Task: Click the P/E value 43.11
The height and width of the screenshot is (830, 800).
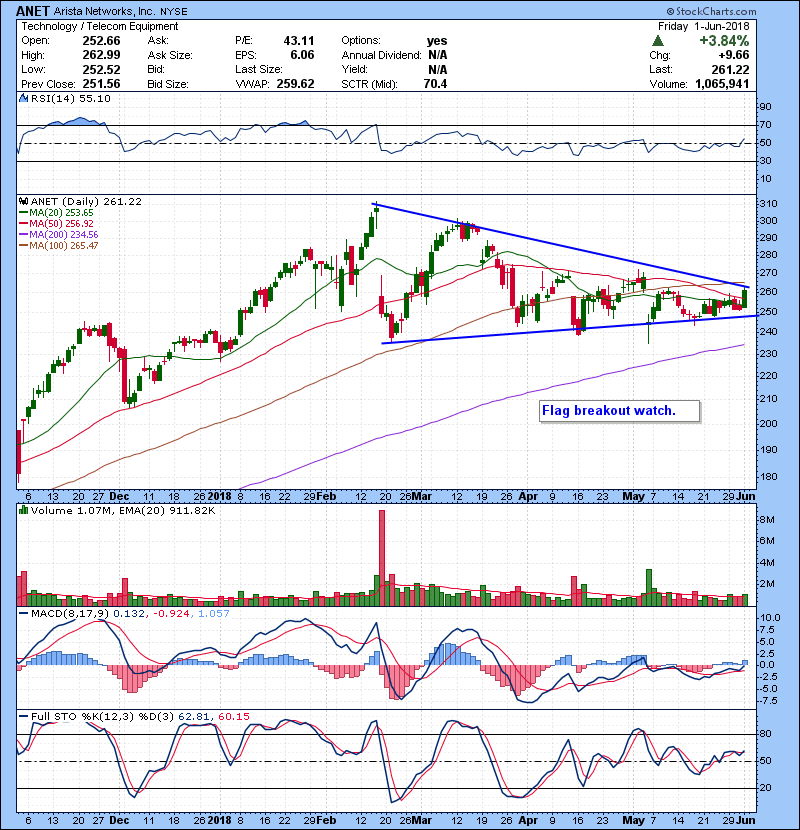Action: click(x=299, y=41)
